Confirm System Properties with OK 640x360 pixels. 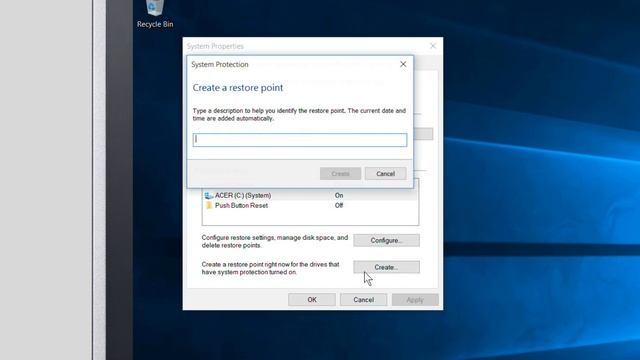point(312,300)
